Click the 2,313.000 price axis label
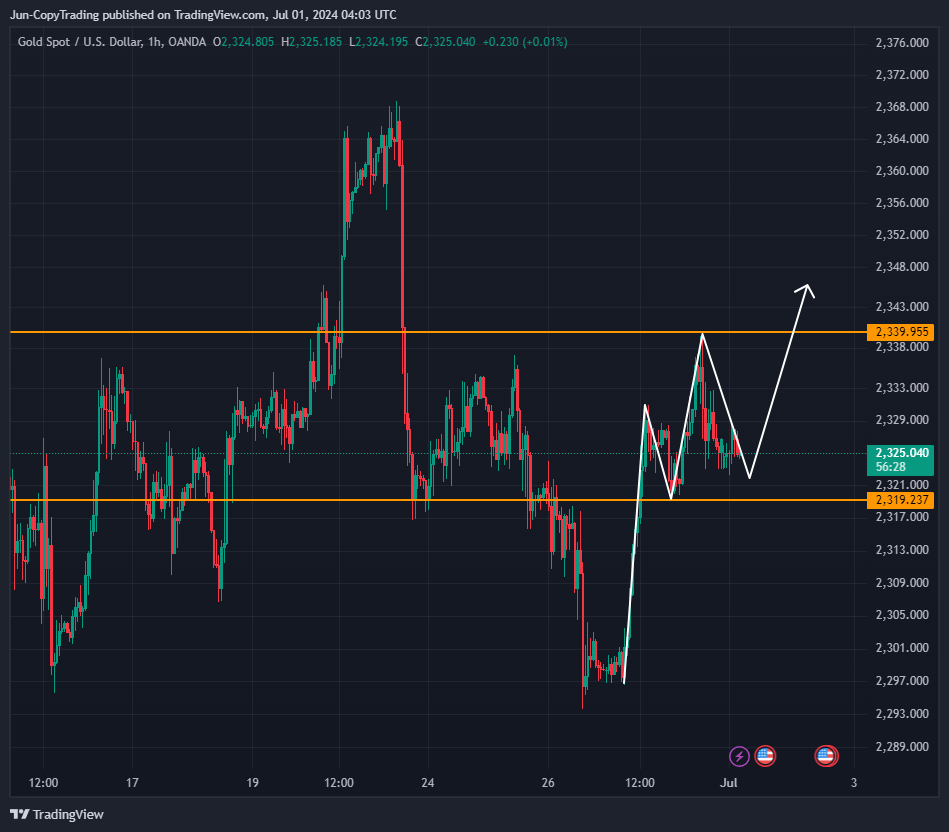 click(x=902, y=549)
